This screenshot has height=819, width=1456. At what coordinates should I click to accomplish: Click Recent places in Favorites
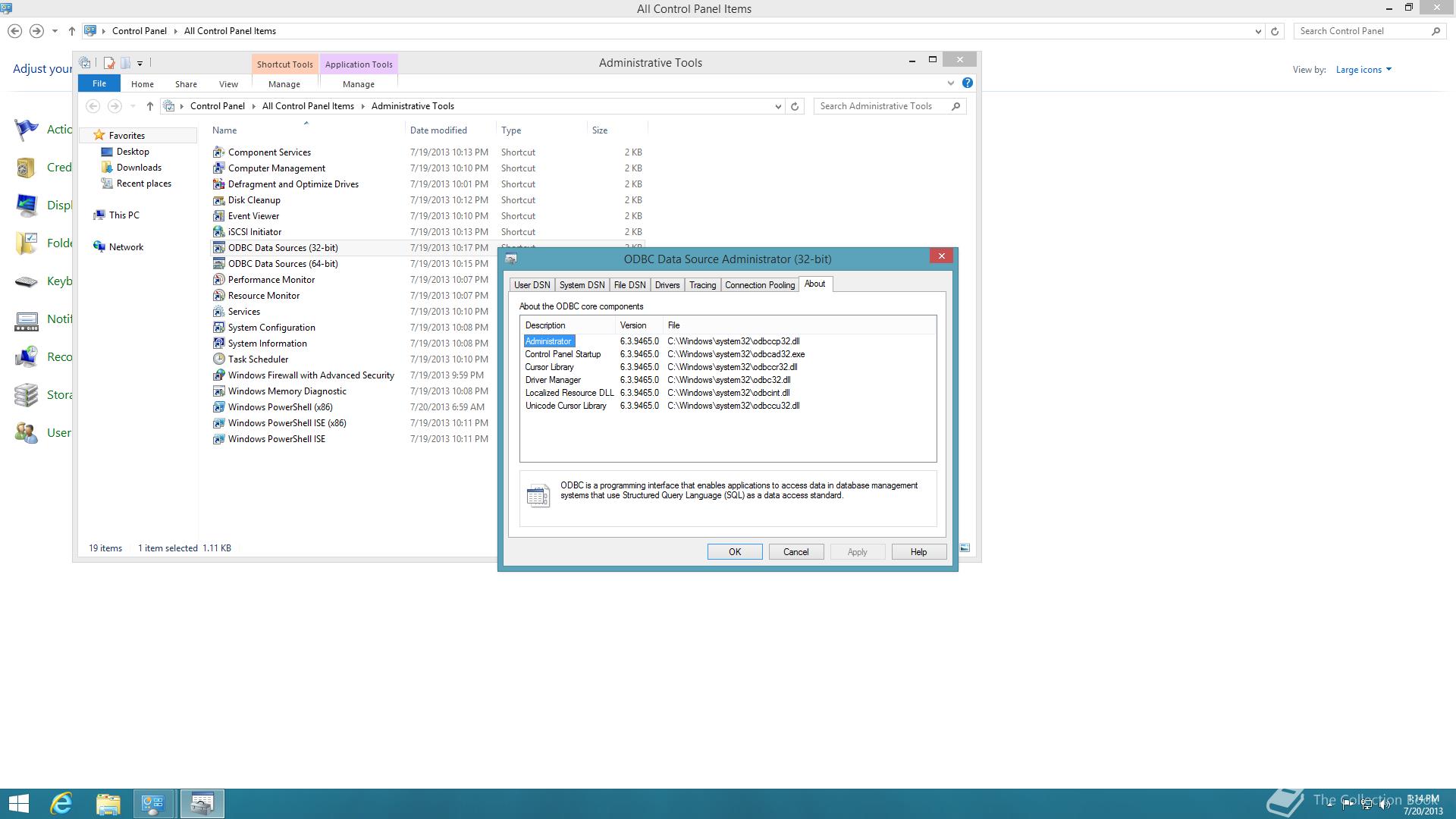point(144,184)
